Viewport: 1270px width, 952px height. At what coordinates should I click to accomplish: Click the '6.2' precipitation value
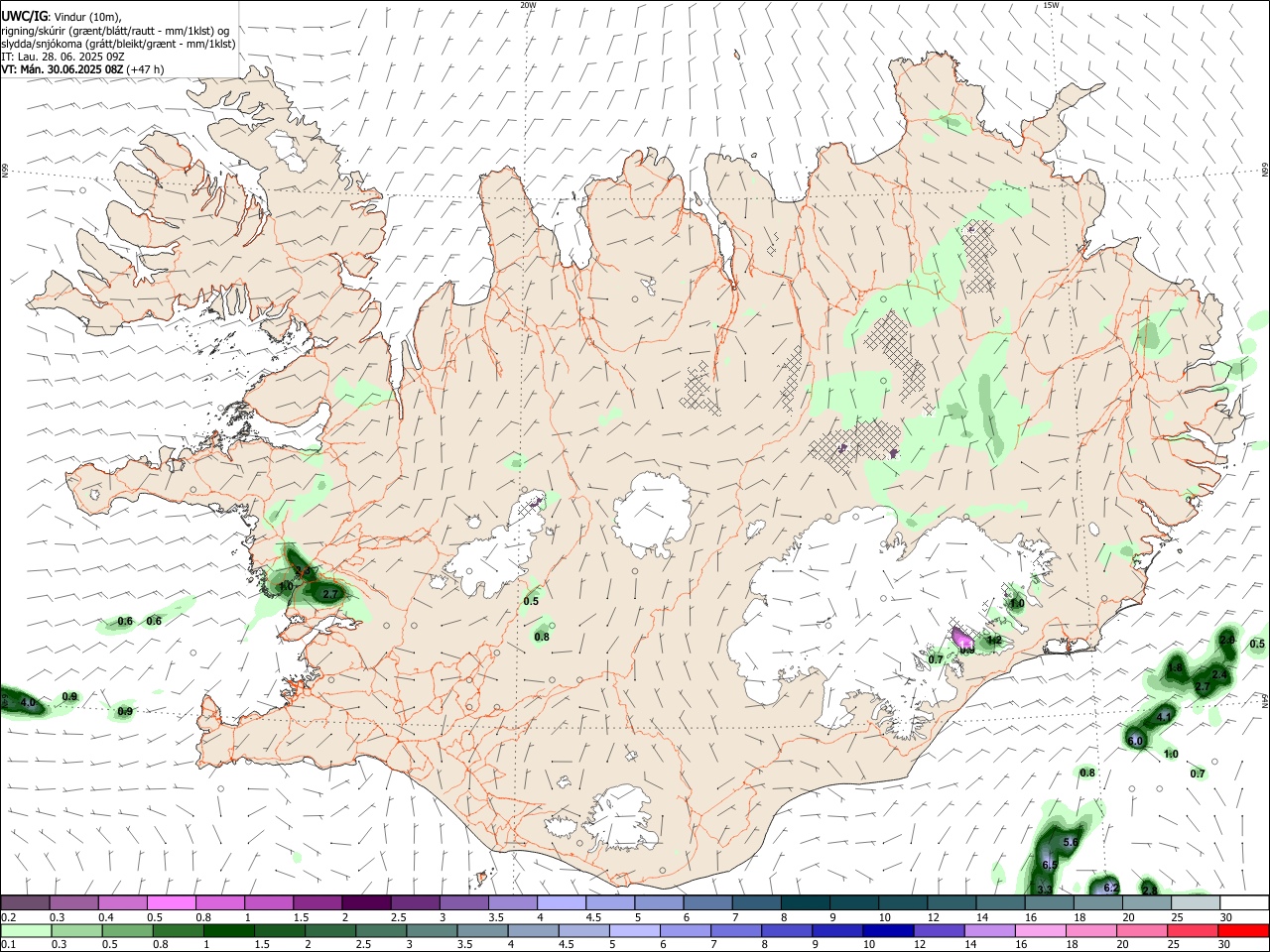1111,888
